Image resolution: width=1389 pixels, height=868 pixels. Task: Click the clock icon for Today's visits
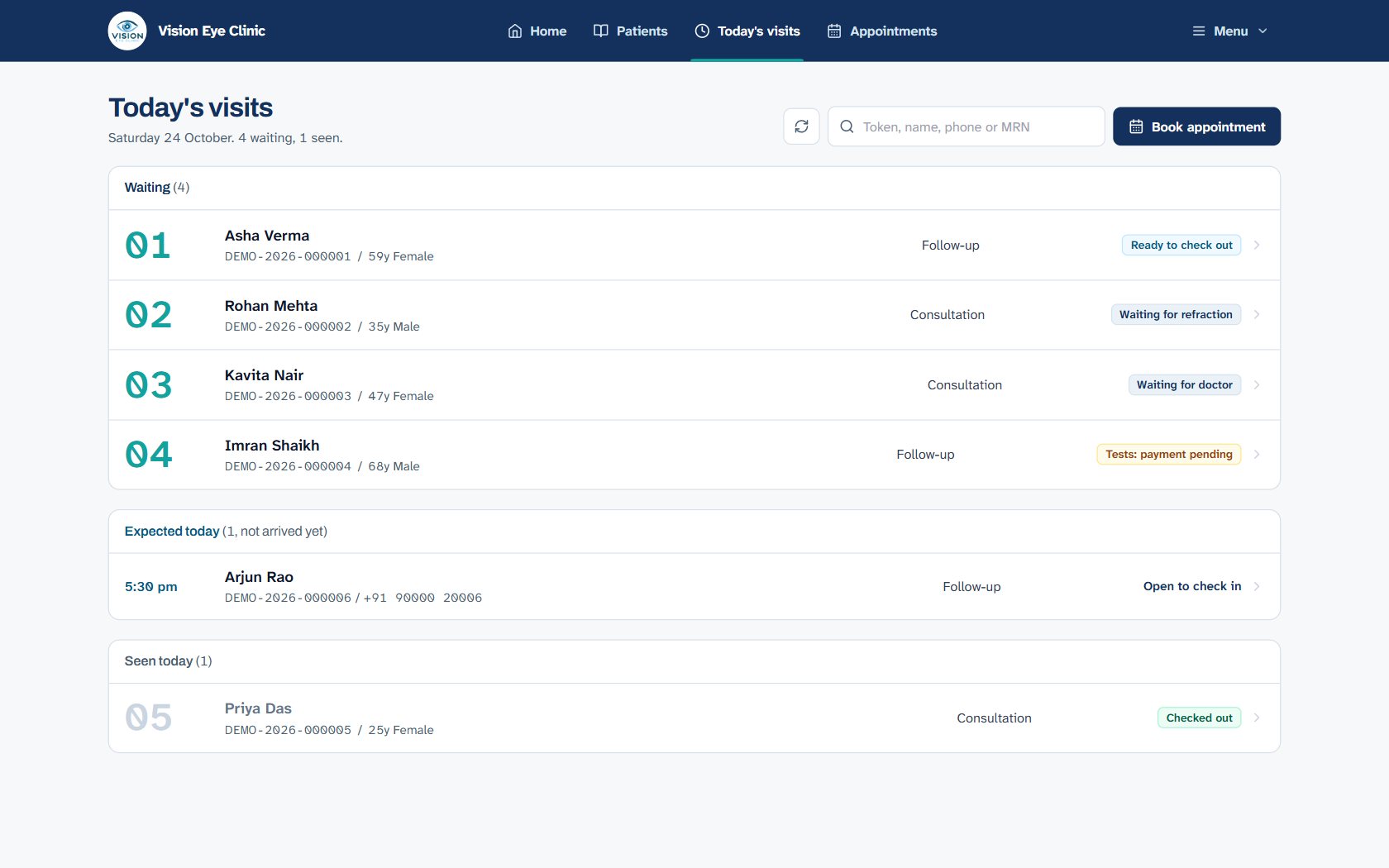point(702,31)
